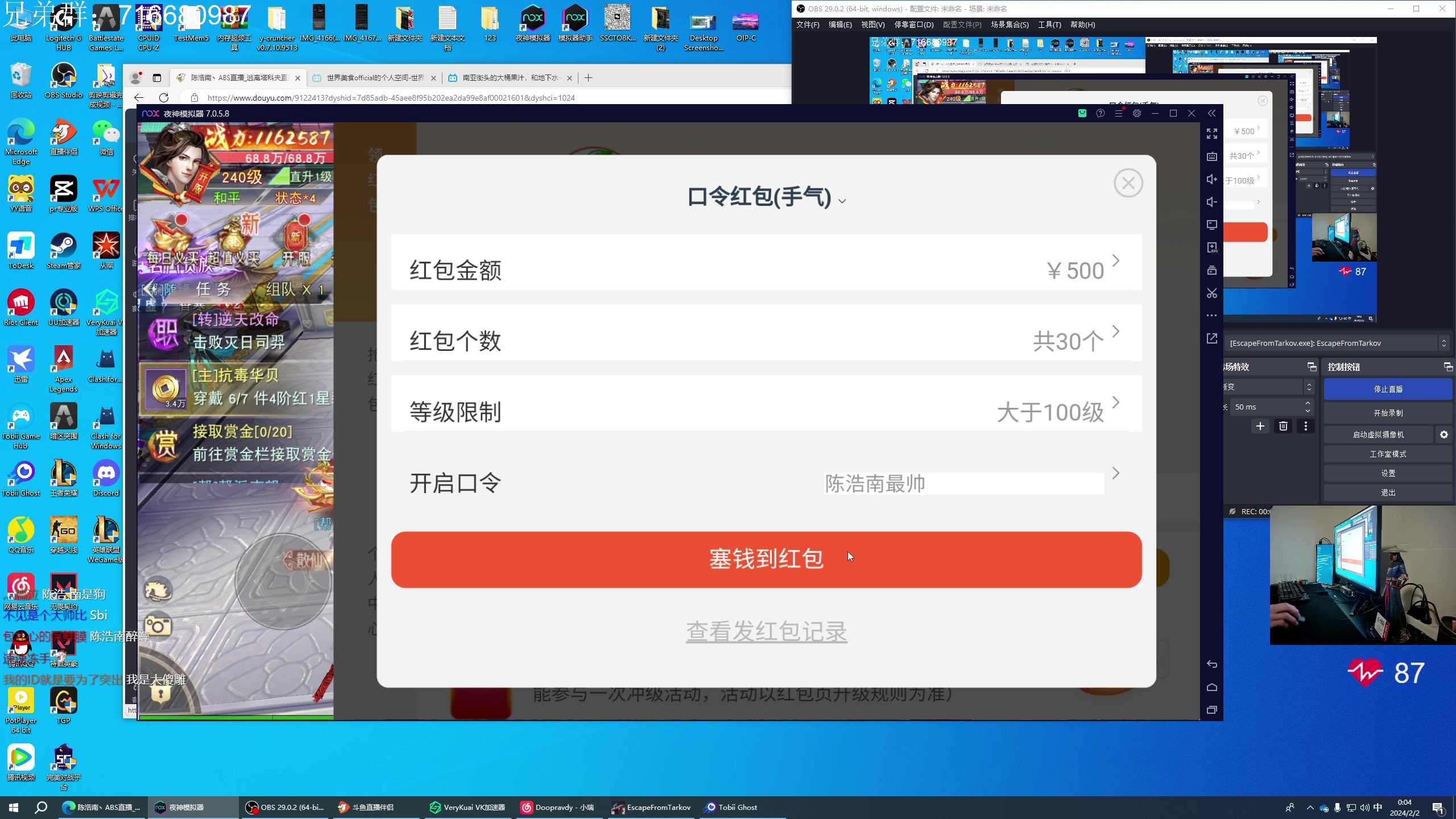Click Windows Start button
The width and height of the screenshot is (1456, 819).
pyautogui.click(x=14, y=807)
